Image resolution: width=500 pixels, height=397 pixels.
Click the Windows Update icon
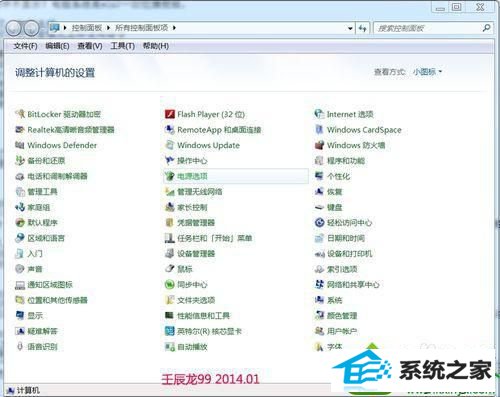click(170, 145)
